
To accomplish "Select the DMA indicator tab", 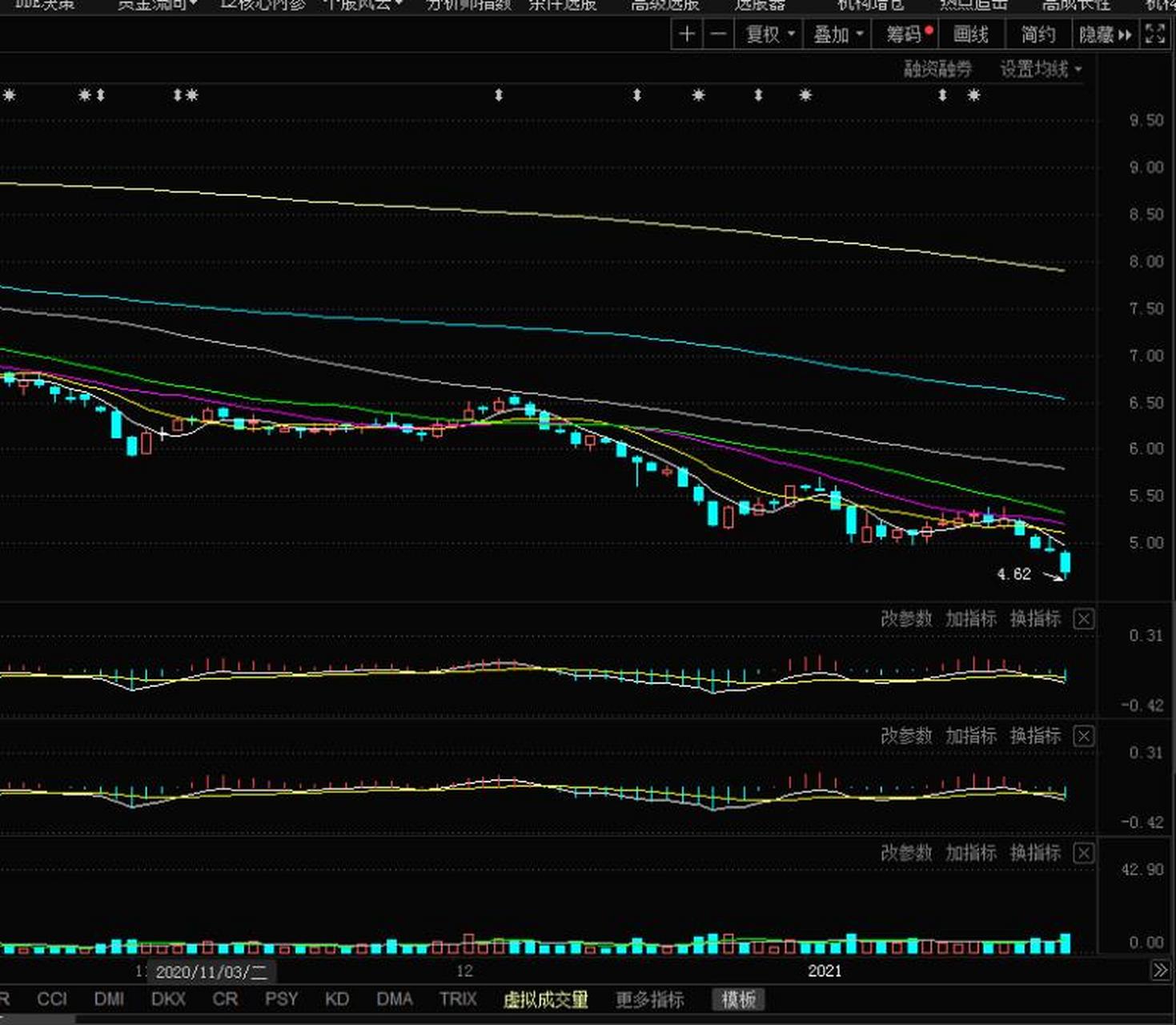I will click(x=395, y=999).
